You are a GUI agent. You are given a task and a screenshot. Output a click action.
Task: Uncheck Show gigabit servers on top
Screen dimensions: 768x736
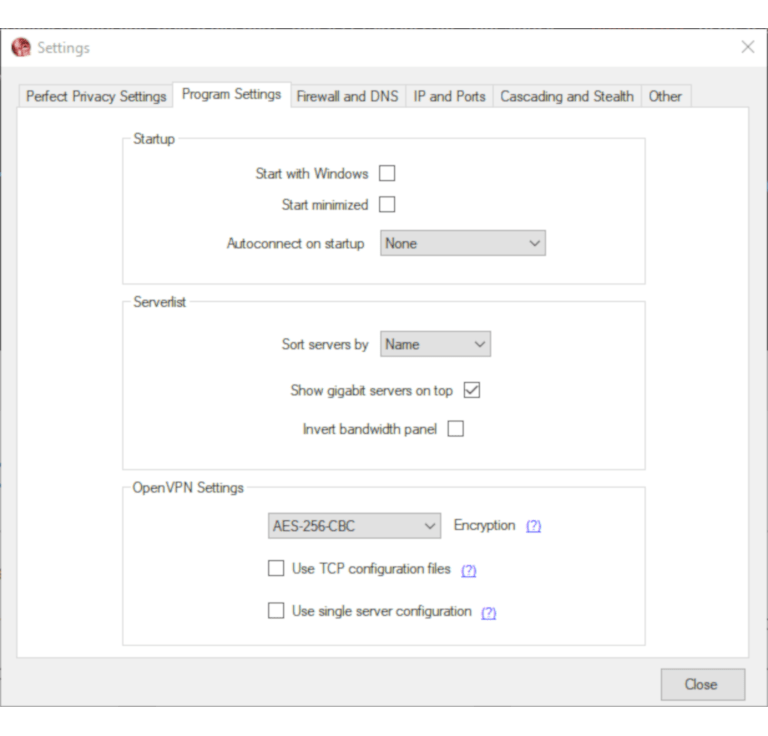(x=472, y=390)
